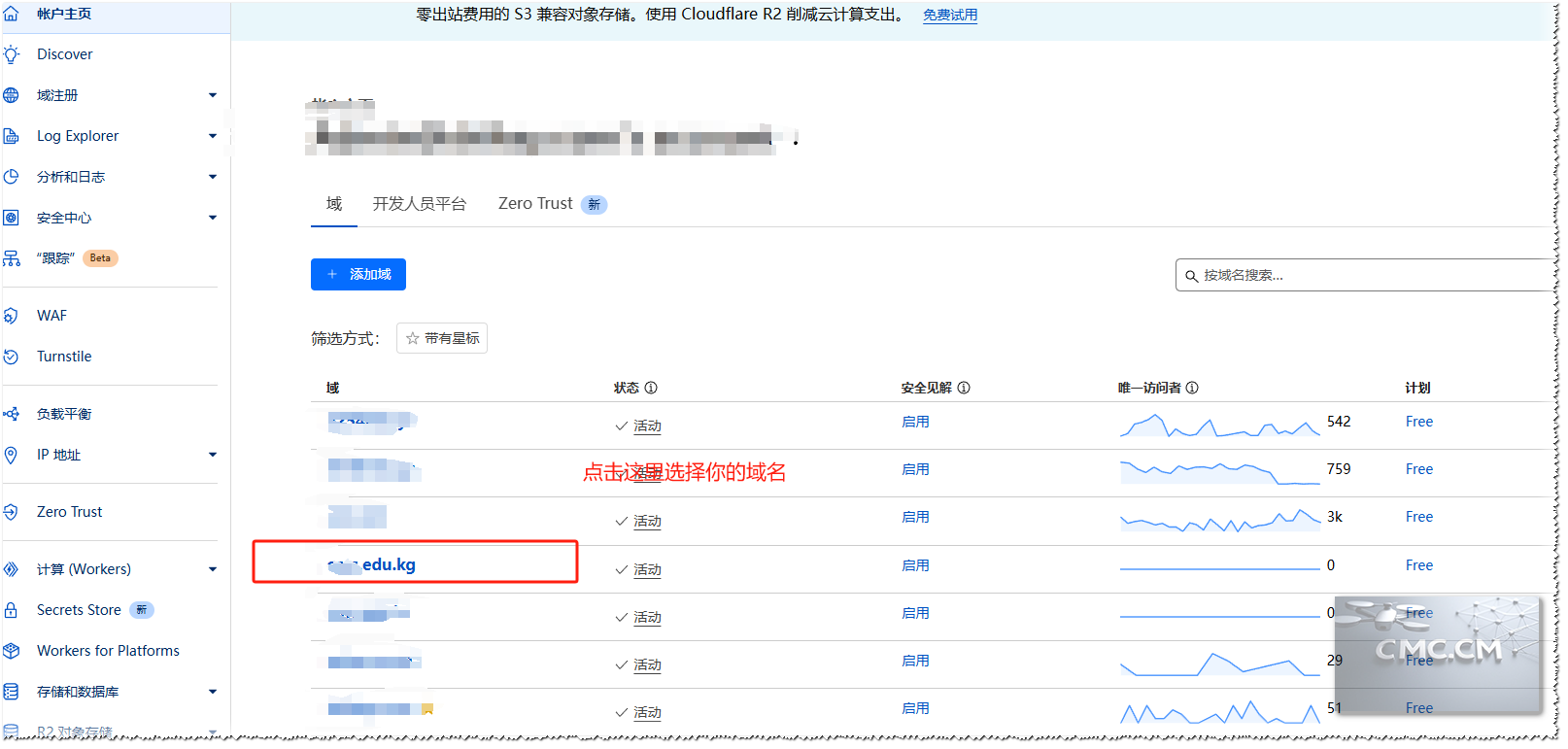
Task: Click the Zero Trust sidebar icon
Action: (11, 512)
